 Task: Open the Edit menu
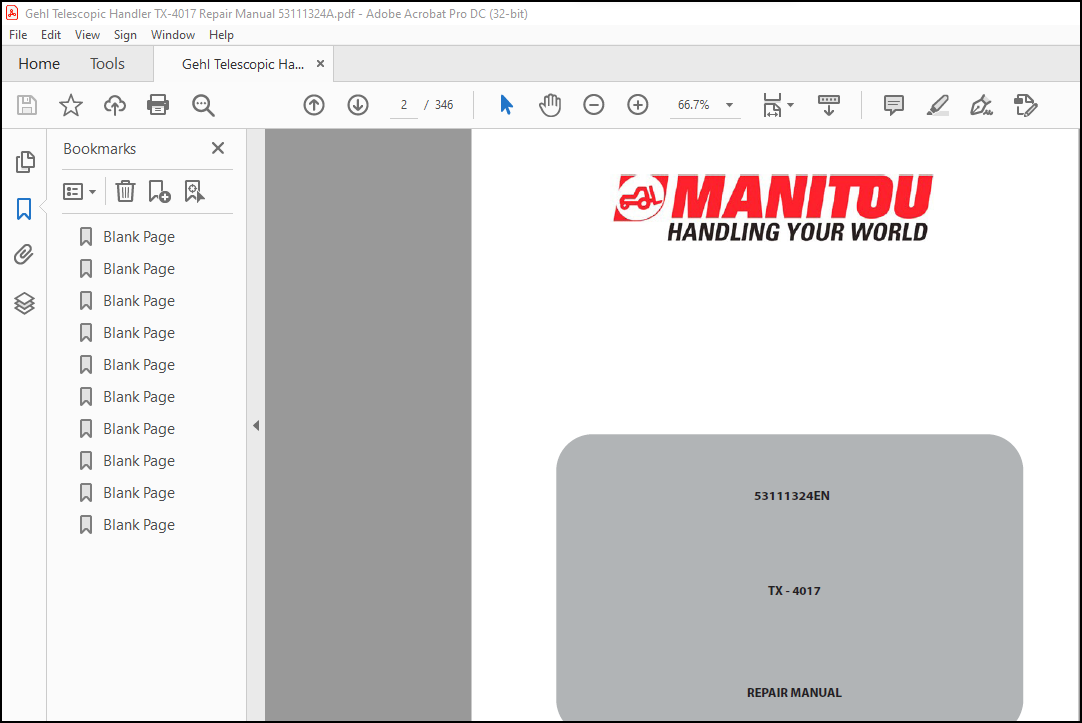point(50,34)
